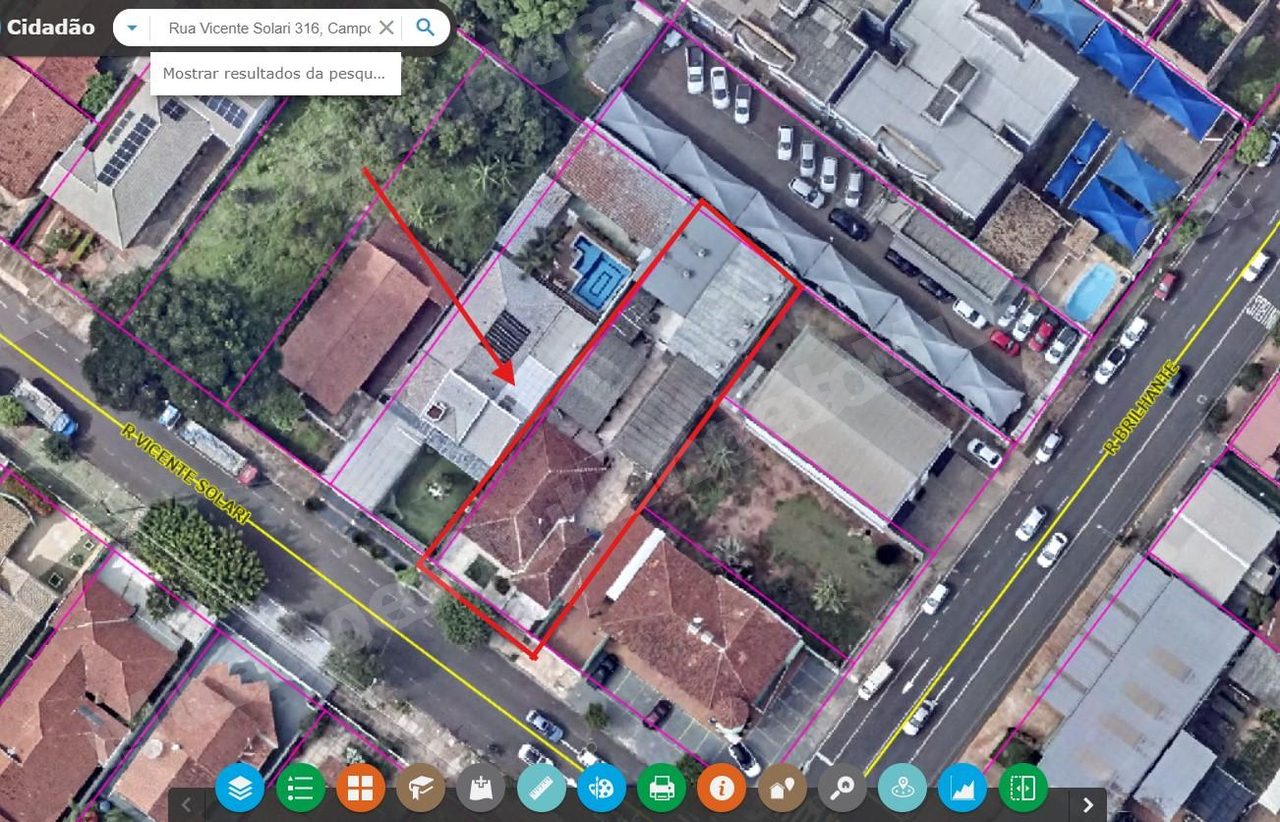1280x822 pixels.
Task: Open the Layers tool in the bottom toolbar
Action: pos(240,788)
